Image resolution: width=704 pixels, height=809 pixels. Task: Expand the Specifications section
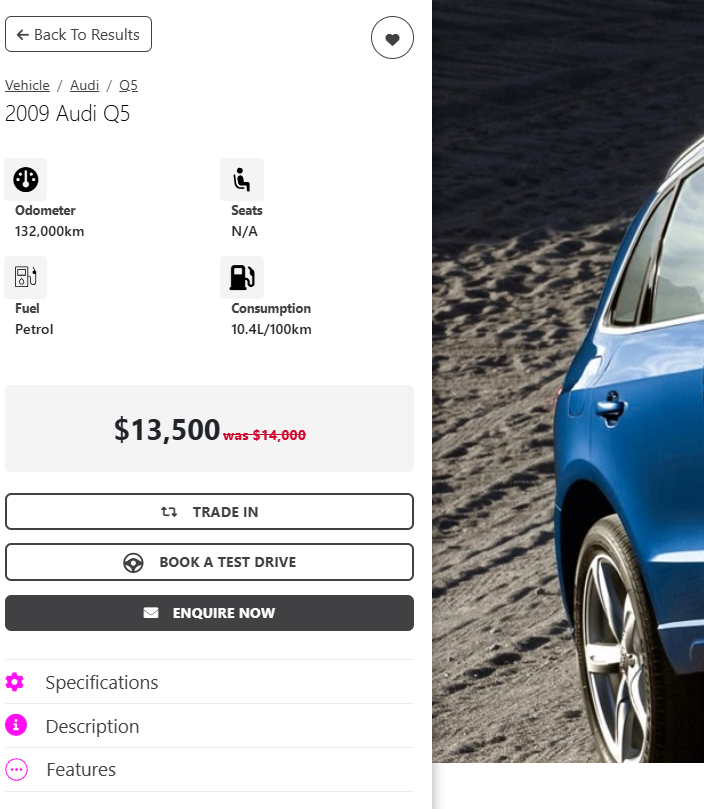point(210,682)
